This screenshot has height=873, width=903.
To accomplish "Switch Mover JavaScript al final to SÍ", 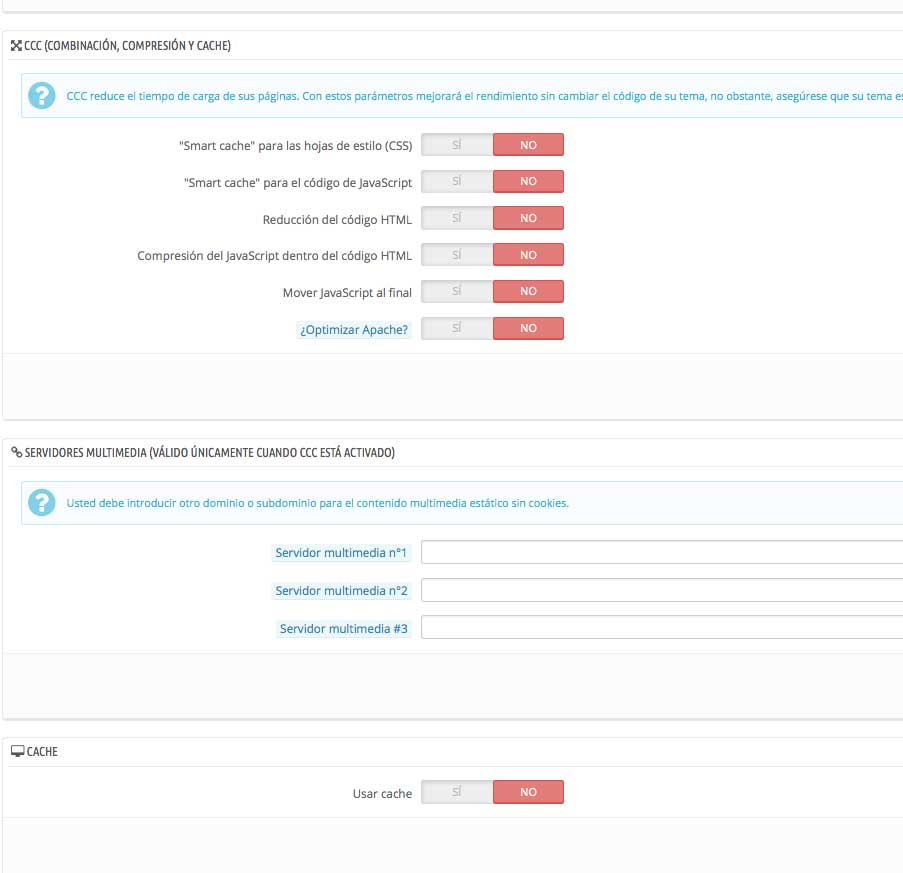I will point(457,291).
